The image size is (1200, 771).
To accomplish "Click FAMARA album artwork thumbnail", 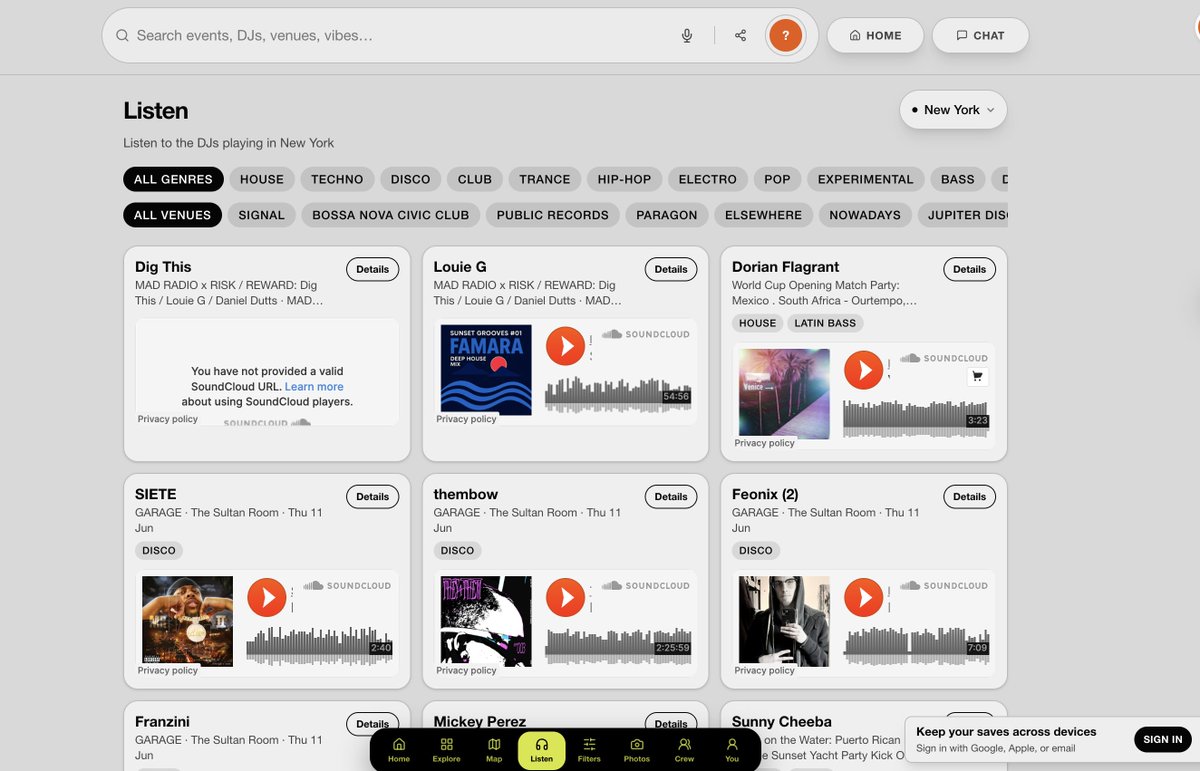I will tap(486, 370).
